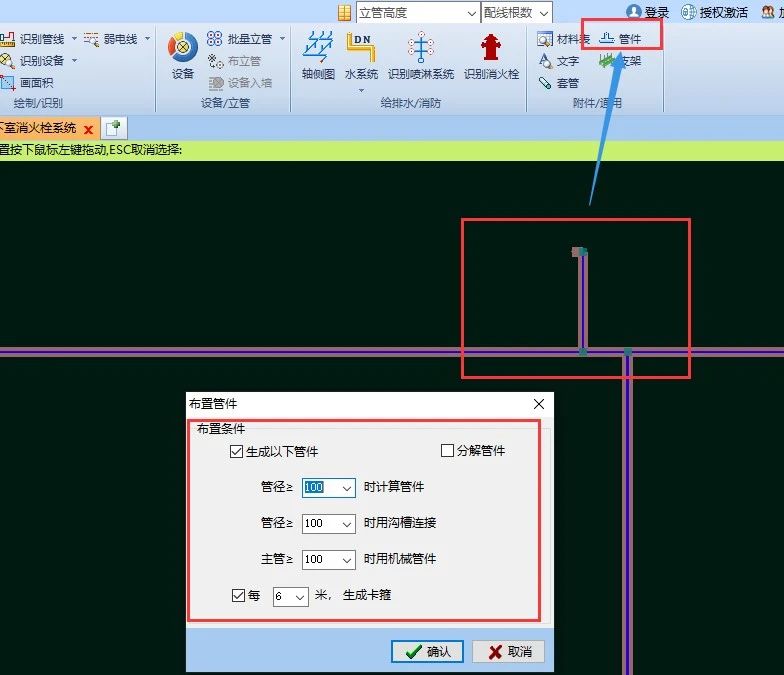The width and height of the screenshot is (784, 675).
Task: Click the 确认 confirm button
Action: pyautogui.click(x=427, y=651)
